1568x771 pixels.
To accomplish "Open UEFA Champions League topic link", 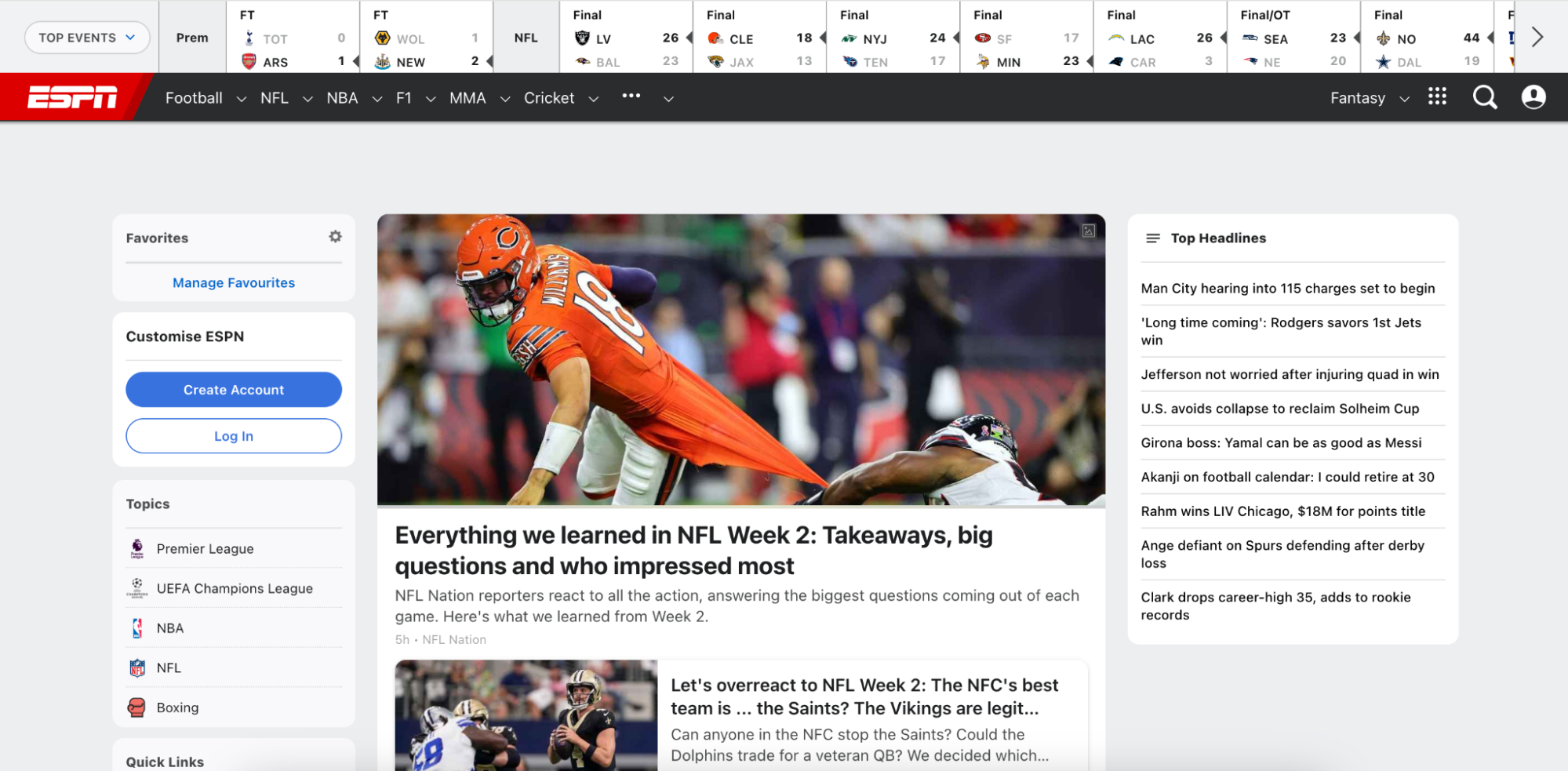I will pos(235,588).
